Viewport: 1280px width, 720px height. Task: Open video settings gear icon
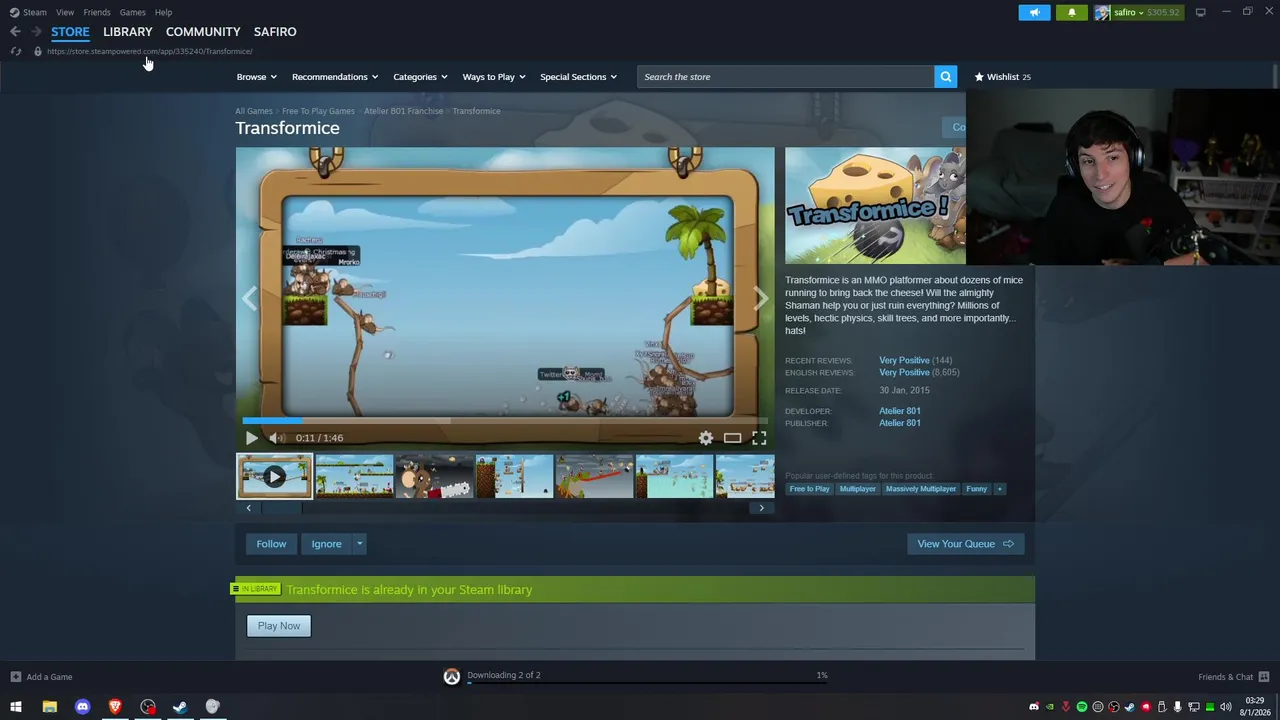(x=706, y=438)
